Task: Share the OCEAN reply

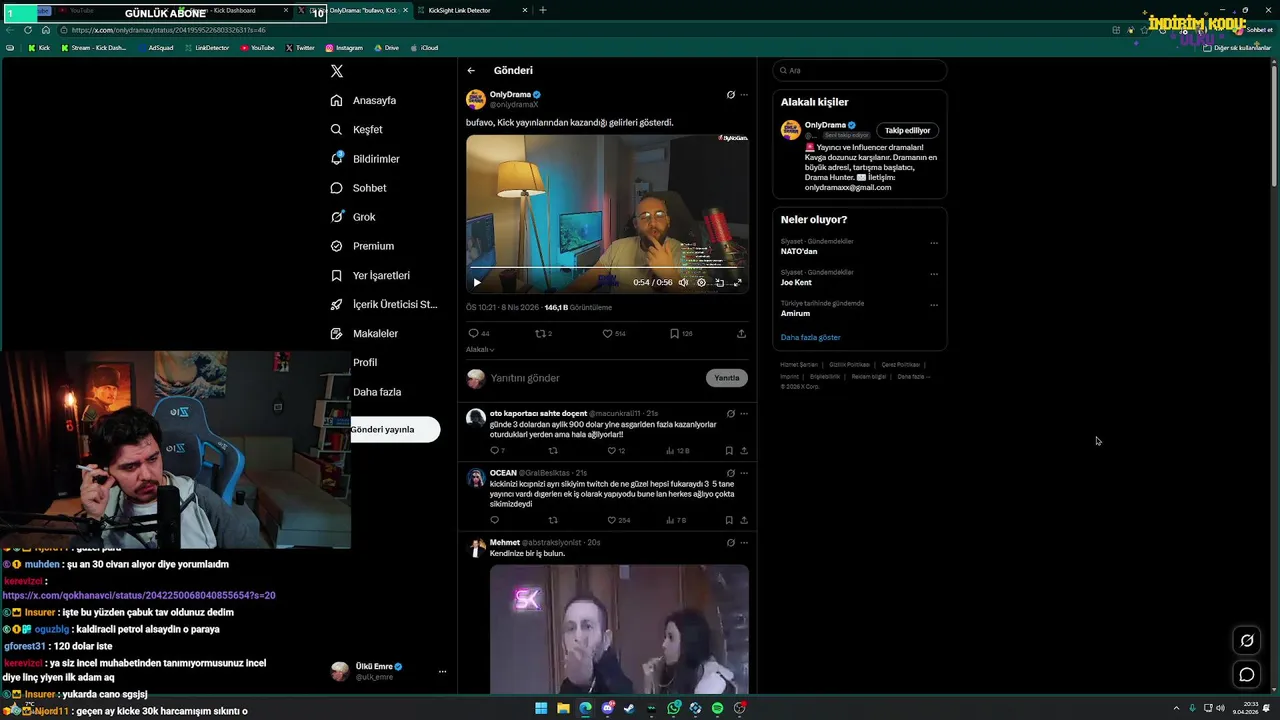Action: tap(743, 520)
